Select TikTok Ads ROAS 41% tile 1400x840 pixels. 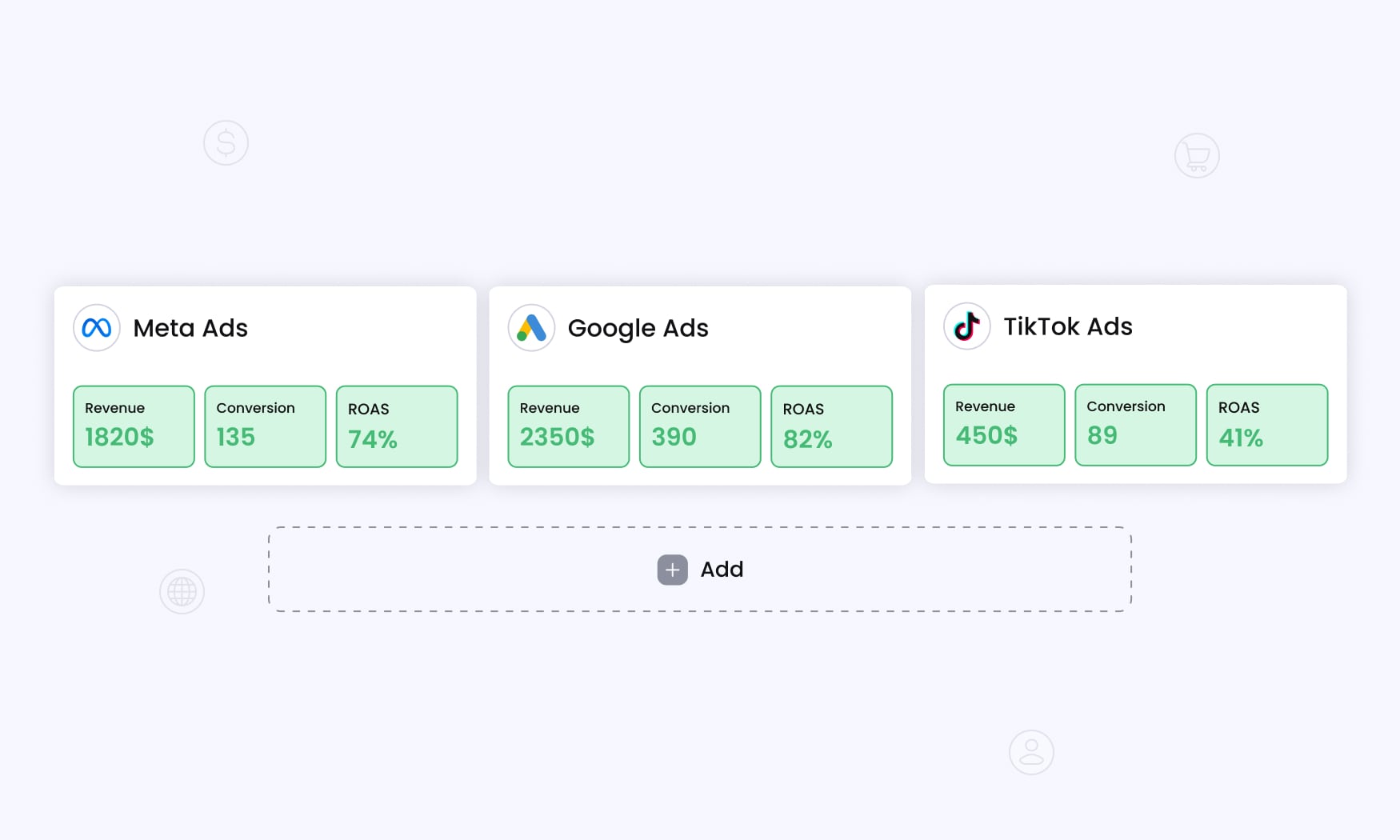(x=1267, y=425)
